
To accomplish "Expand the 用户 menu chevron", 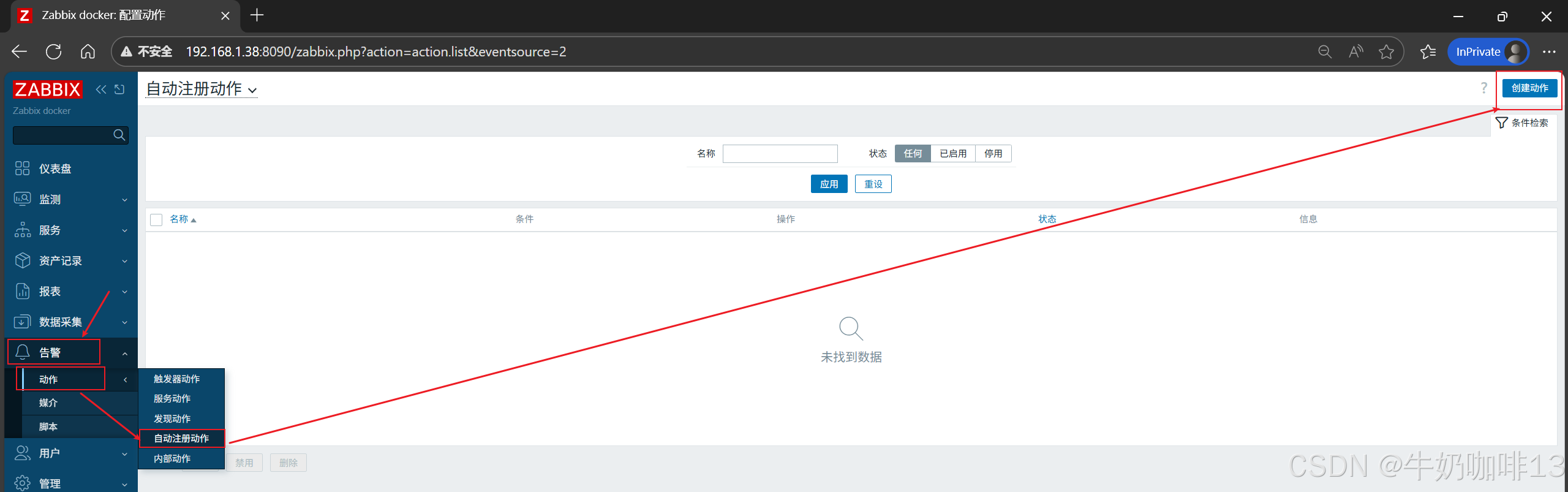I will click(x=125, y=454).
